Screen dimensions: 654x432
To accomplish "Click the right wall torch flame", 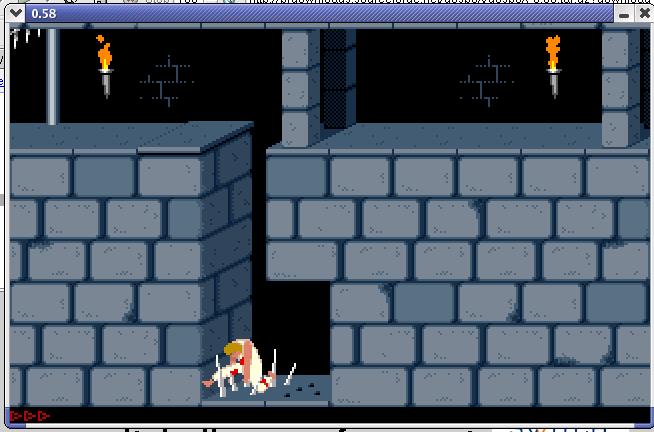I will point(553,53).
